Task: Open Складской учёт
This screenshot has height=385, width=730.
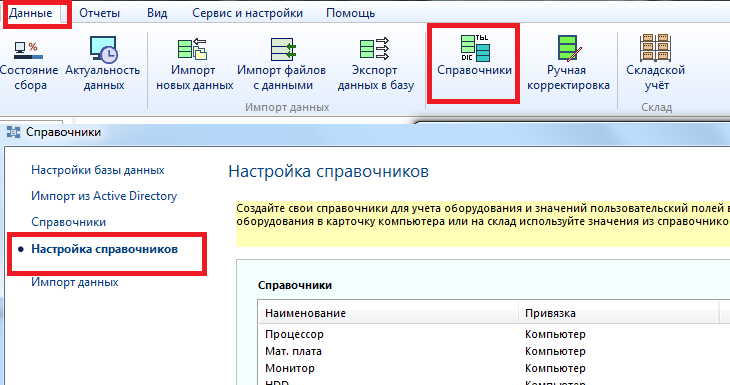Action: point(656,63)
